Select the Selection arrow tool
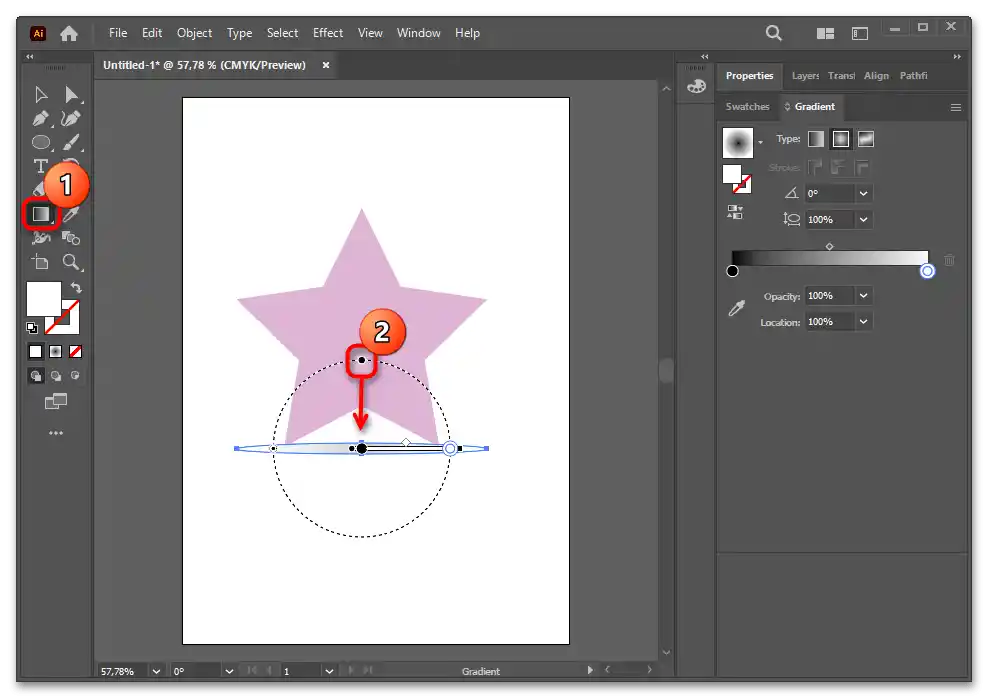Image resolution: width=988 pixels, height=698 pixels. point(41,95)
